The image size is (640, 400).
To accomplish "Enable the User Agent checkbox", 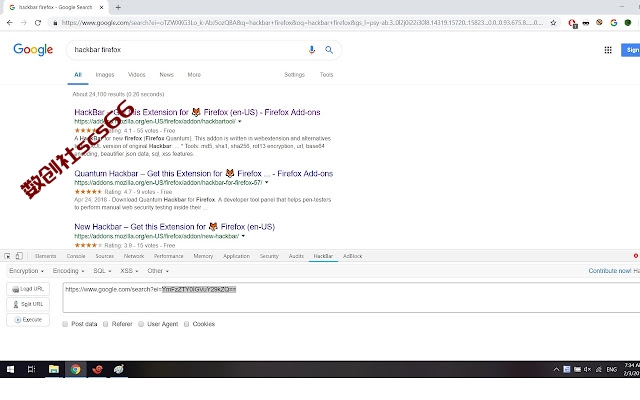I will 141,324.
